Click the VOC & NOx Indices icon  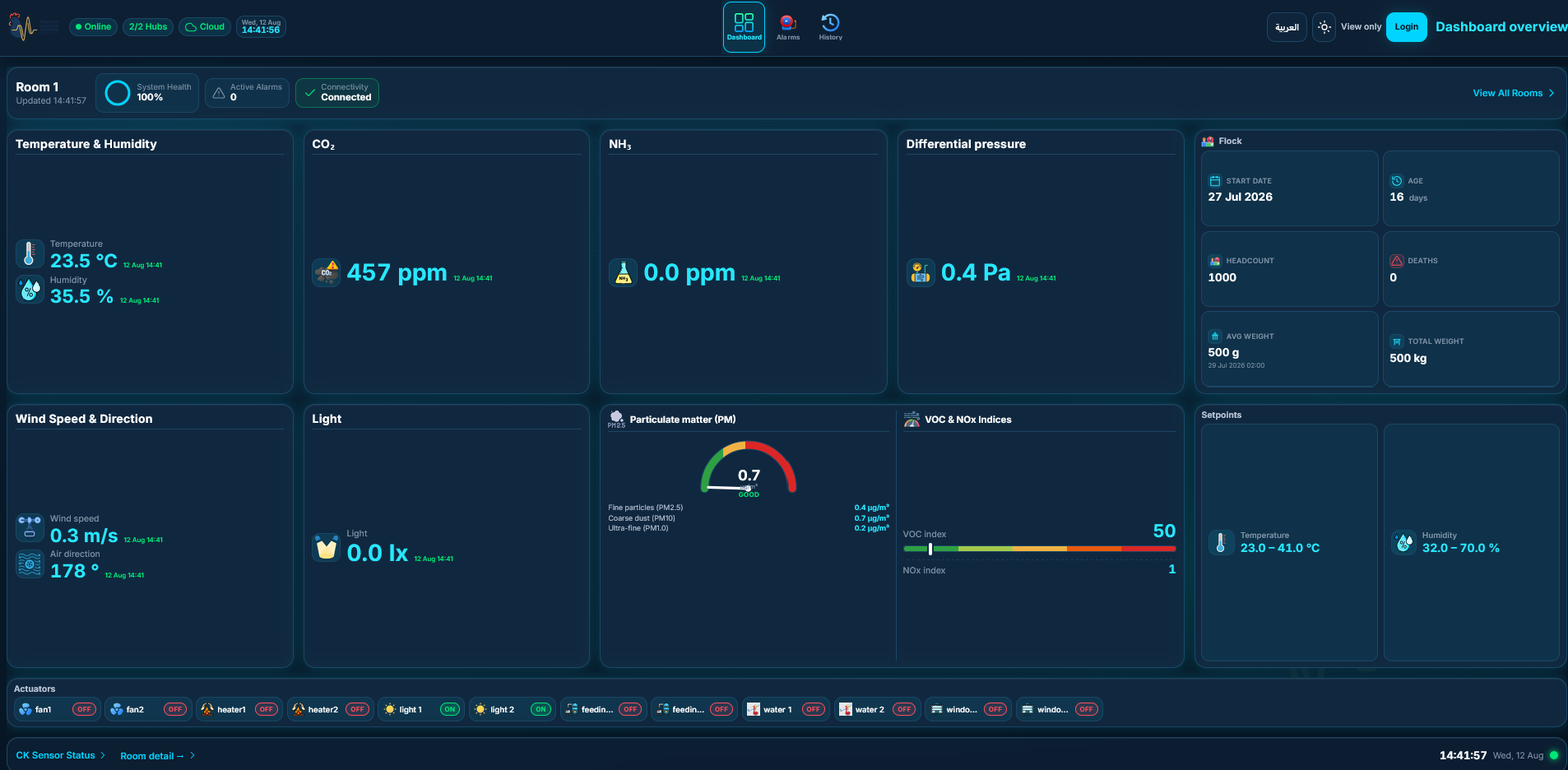click(912, 420)
